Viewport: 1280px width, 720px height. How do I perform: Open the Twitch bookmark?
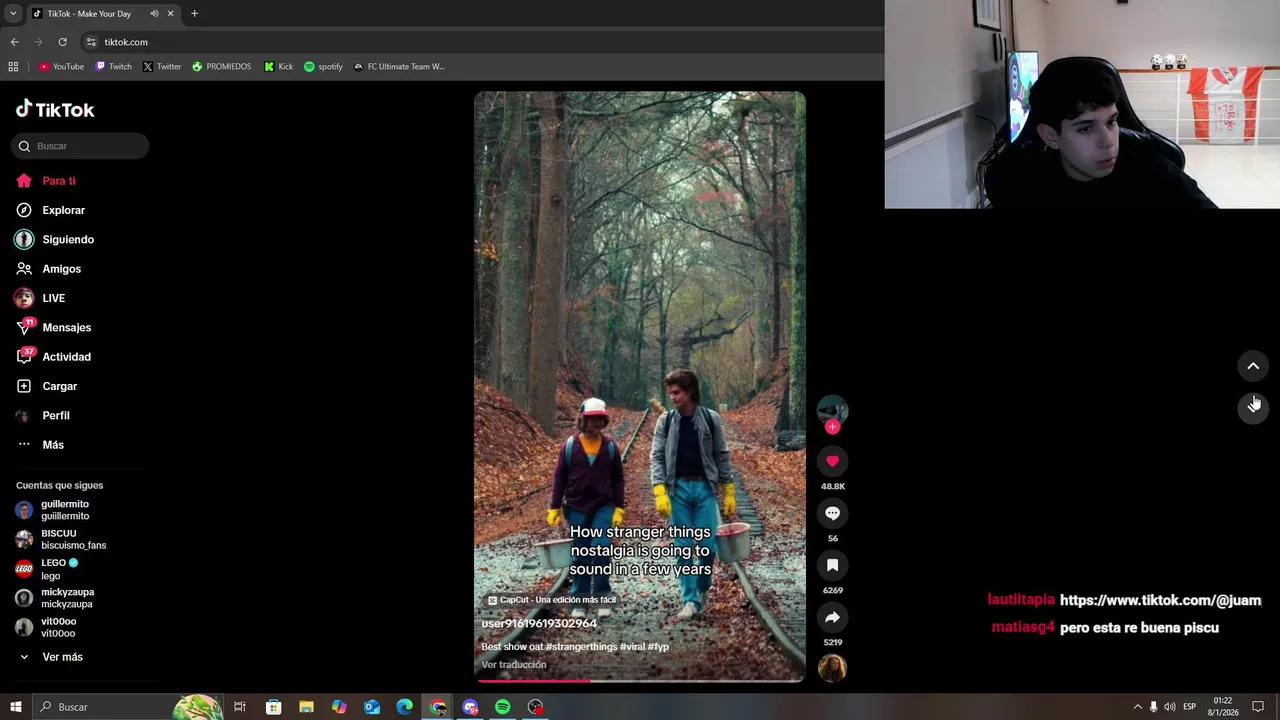coord(113,67)
